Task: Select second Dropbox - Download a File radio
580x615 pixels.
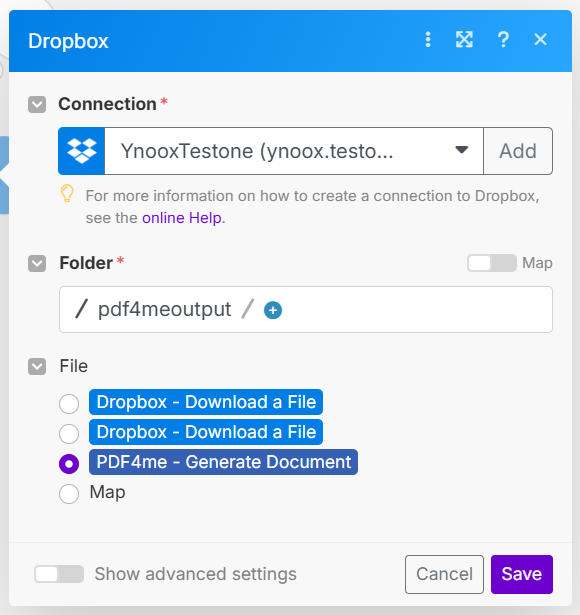Action: (69, 434)
